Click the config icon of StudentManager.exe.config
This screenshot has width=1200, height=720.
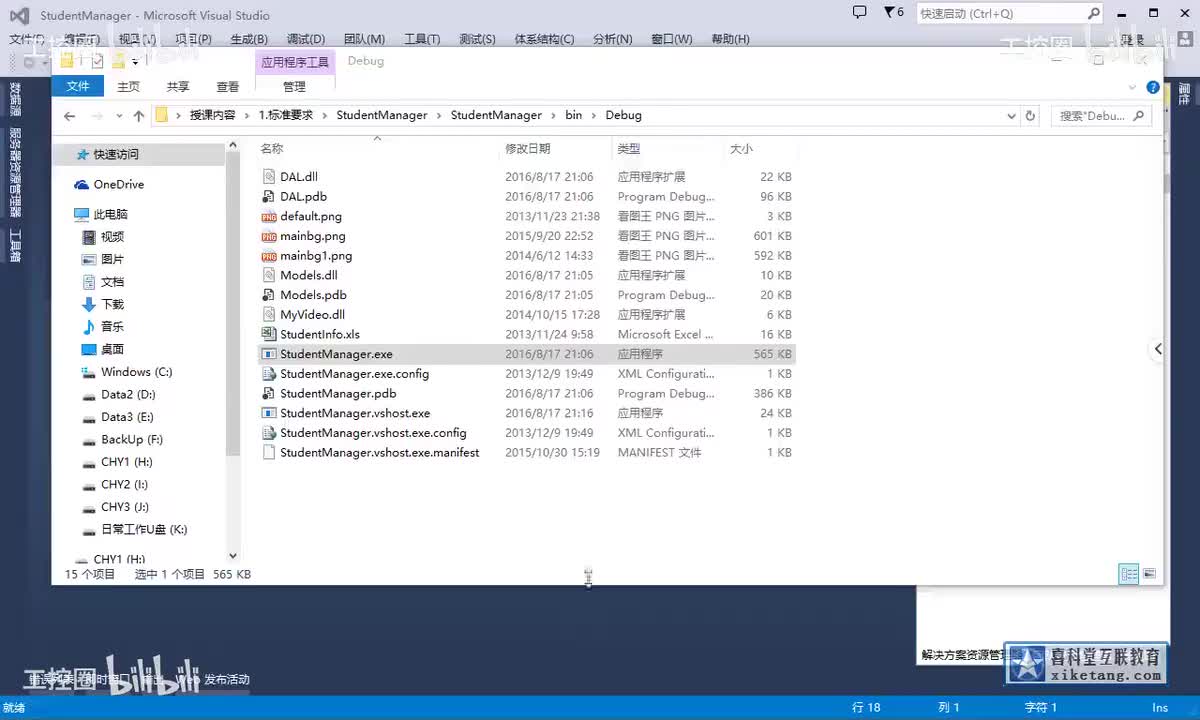pos(268,374)
